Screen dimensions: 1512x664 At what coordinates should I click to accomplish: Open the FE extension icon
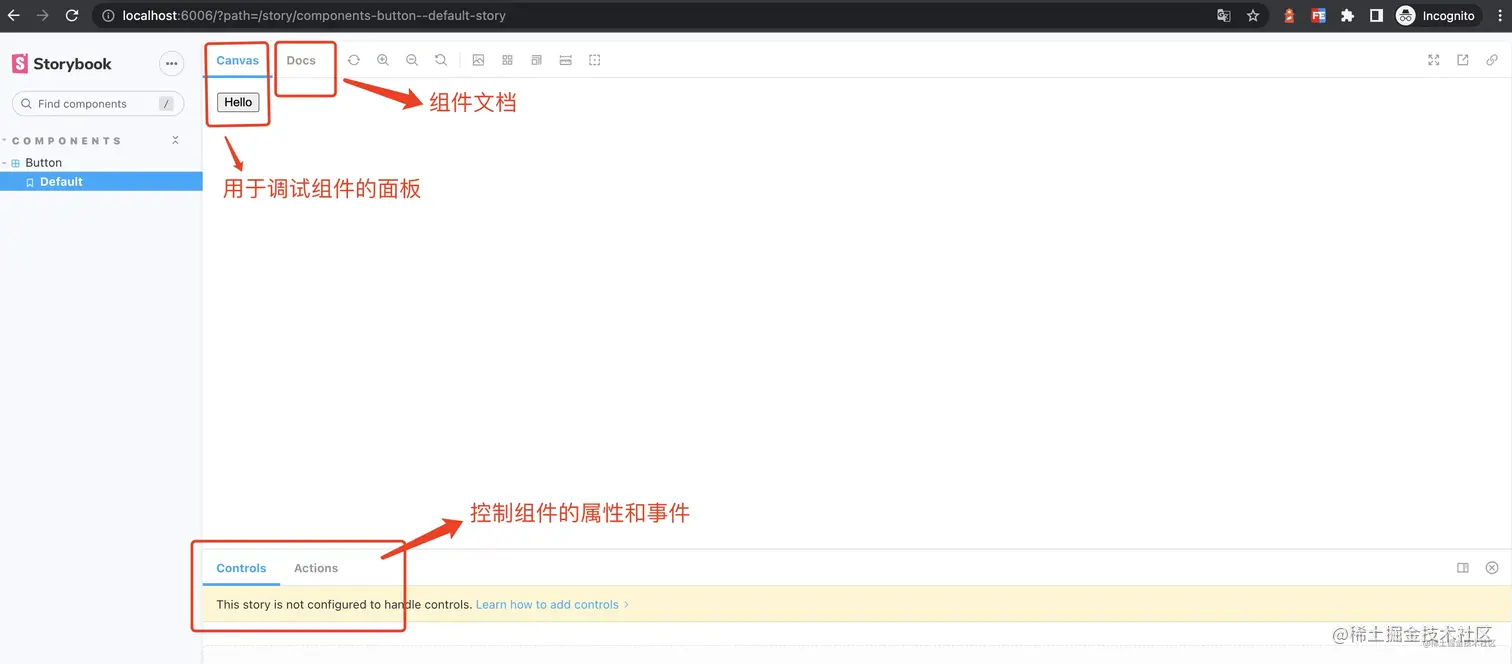[1318, 16]
